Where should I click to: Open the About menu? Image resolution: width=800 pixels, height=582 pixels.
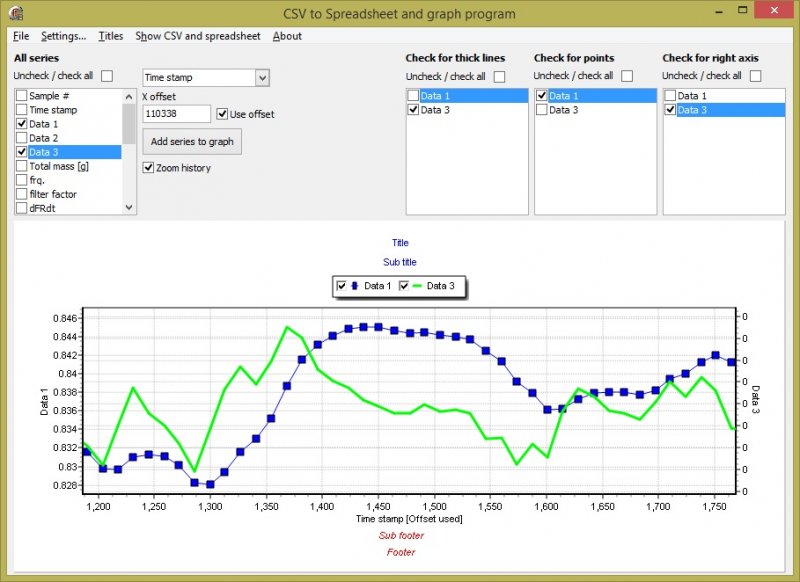point(287,36)
